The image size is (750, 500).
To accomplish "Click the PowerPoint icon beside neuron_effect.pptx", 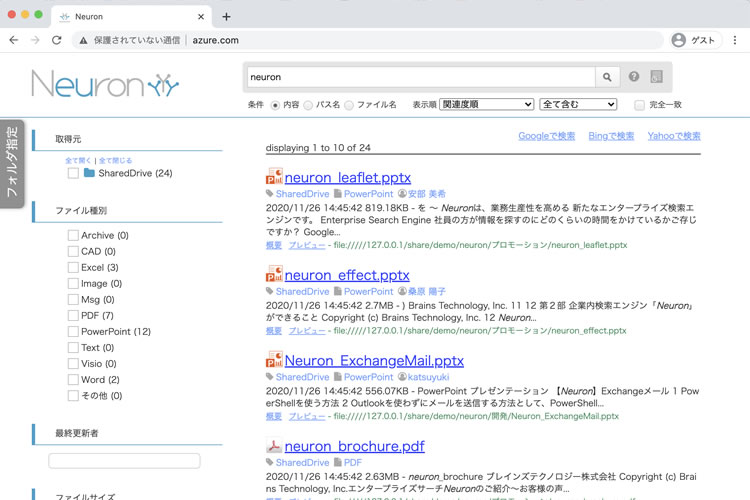I will pyautogui.click(x=274, y=274).
